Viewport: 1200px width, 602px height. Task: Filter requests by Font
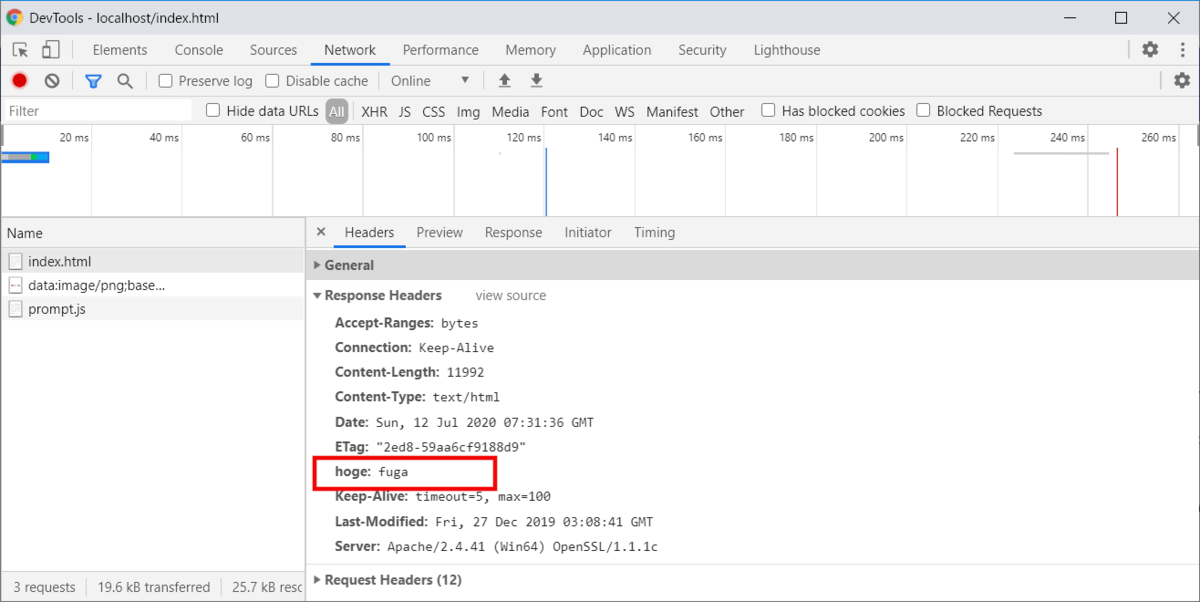pos(554,111)
